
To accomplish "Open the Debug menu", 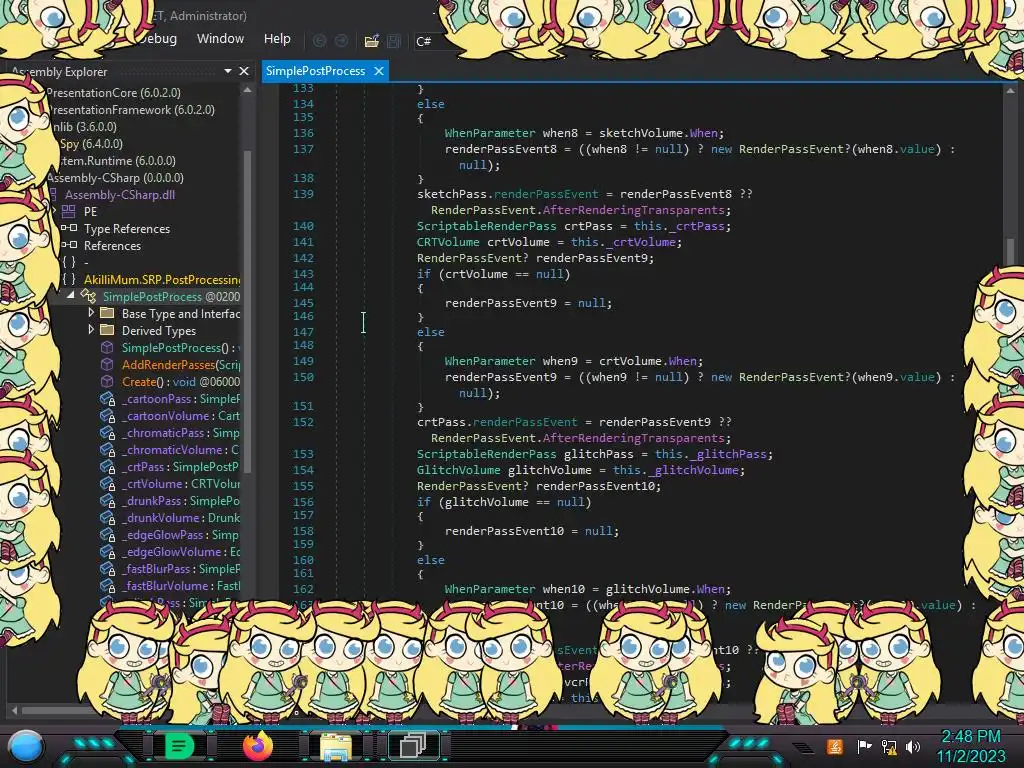I will click(x=157, y=39).
